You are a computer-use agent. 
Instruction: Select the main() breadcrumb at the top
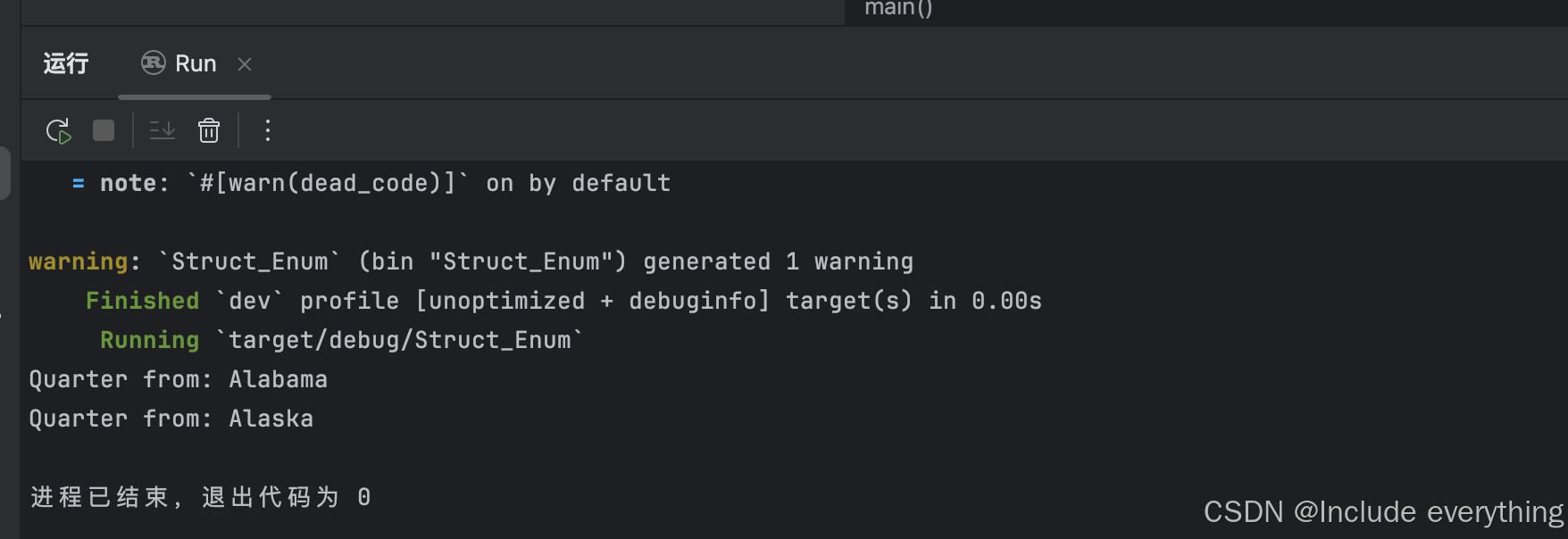(x=898, y=9)
